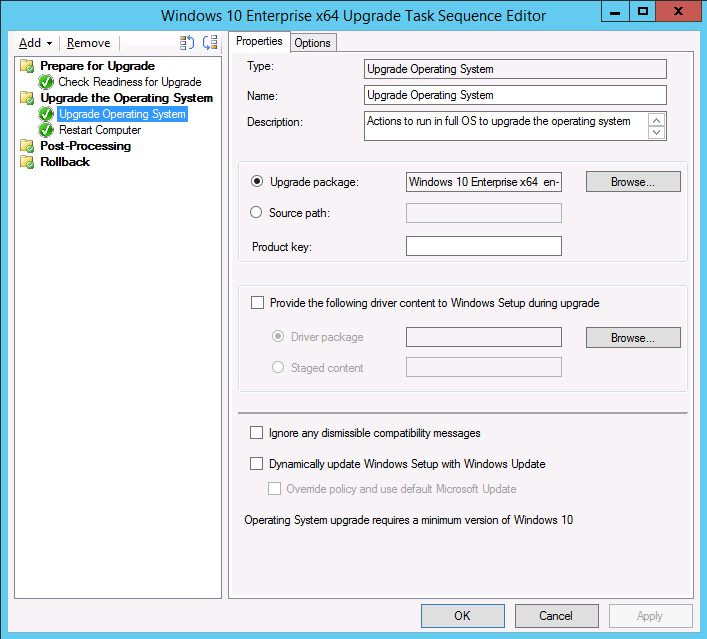
Task: Select the Source path radio button
Action: (x=257, y=213)
